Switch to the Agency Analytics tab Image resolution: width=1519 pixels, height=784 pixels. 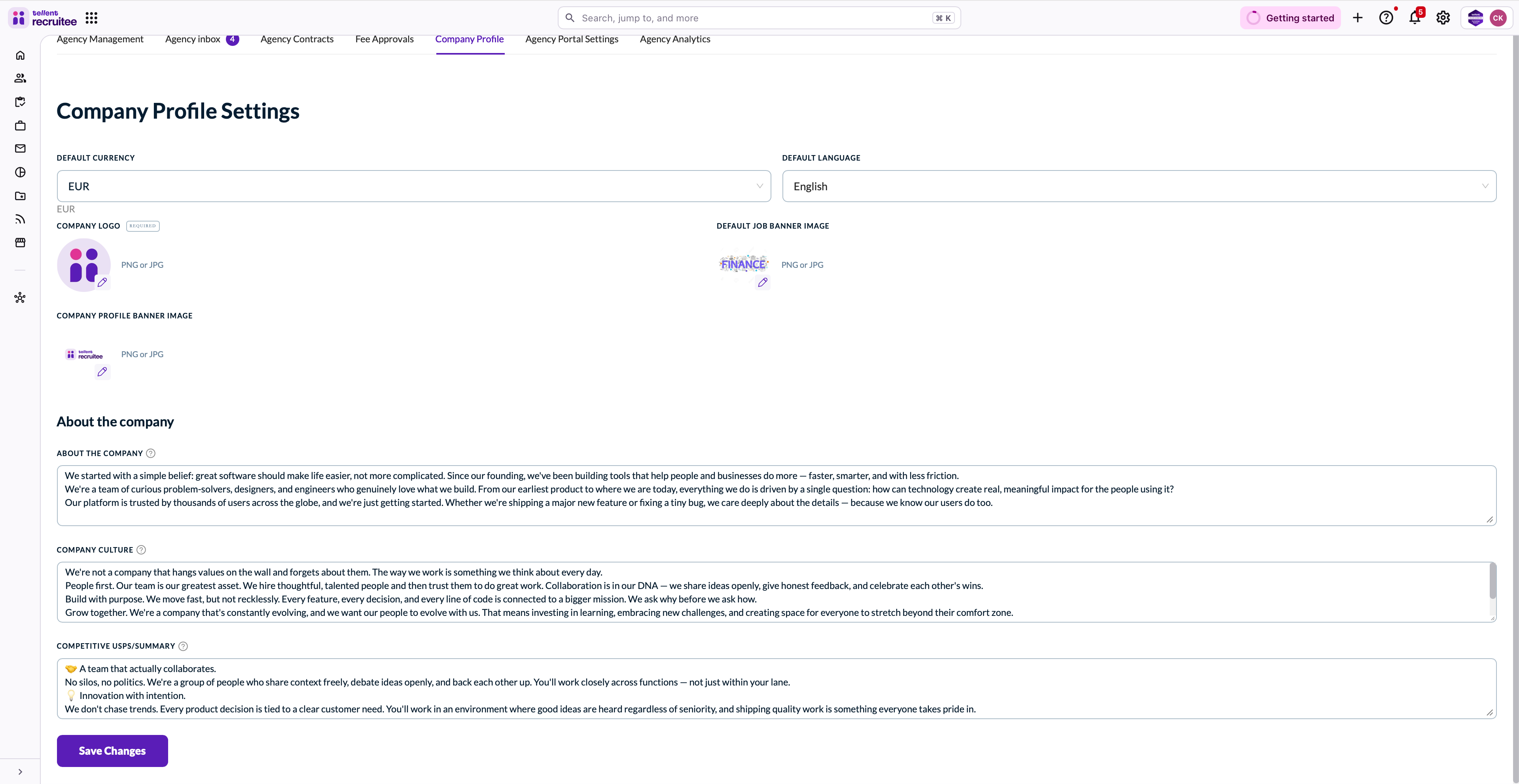pos(675,39)
